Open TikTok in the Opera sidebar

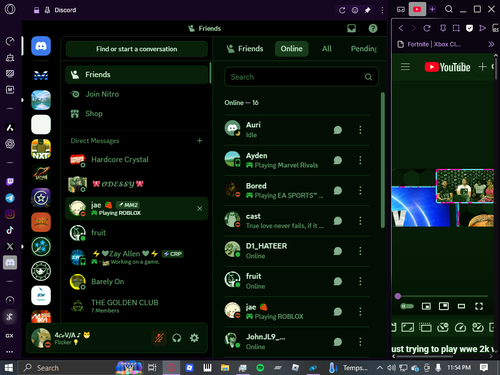click(x=10, y=230)
